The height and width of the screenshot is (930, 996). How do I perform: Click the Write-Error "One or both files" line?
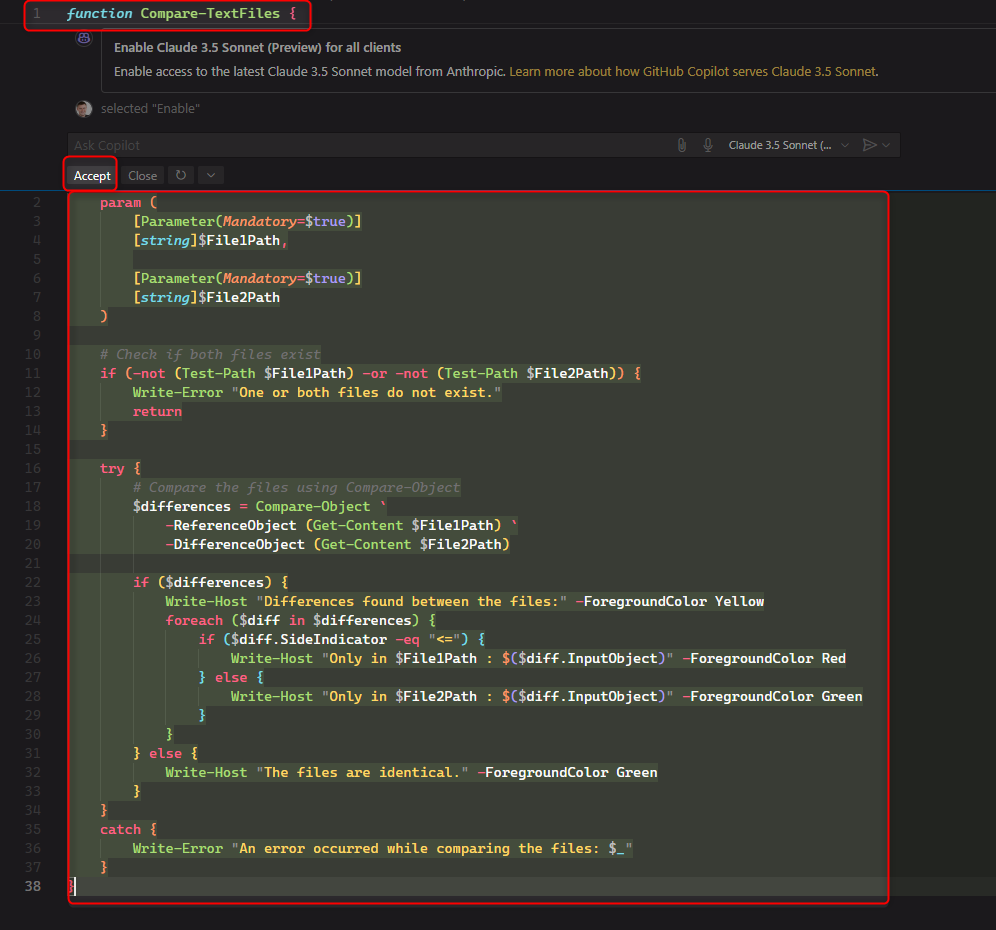(x=316, y=393)
